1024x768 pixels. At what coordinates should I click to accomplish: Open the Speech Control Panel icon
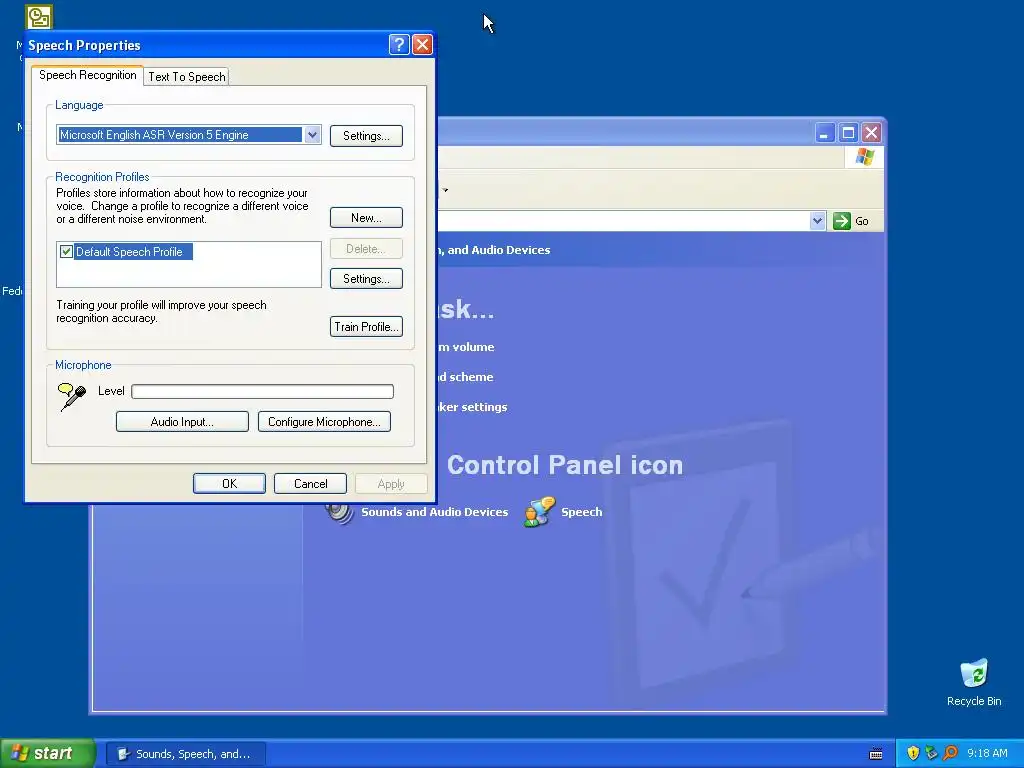[x=539, y=511]
